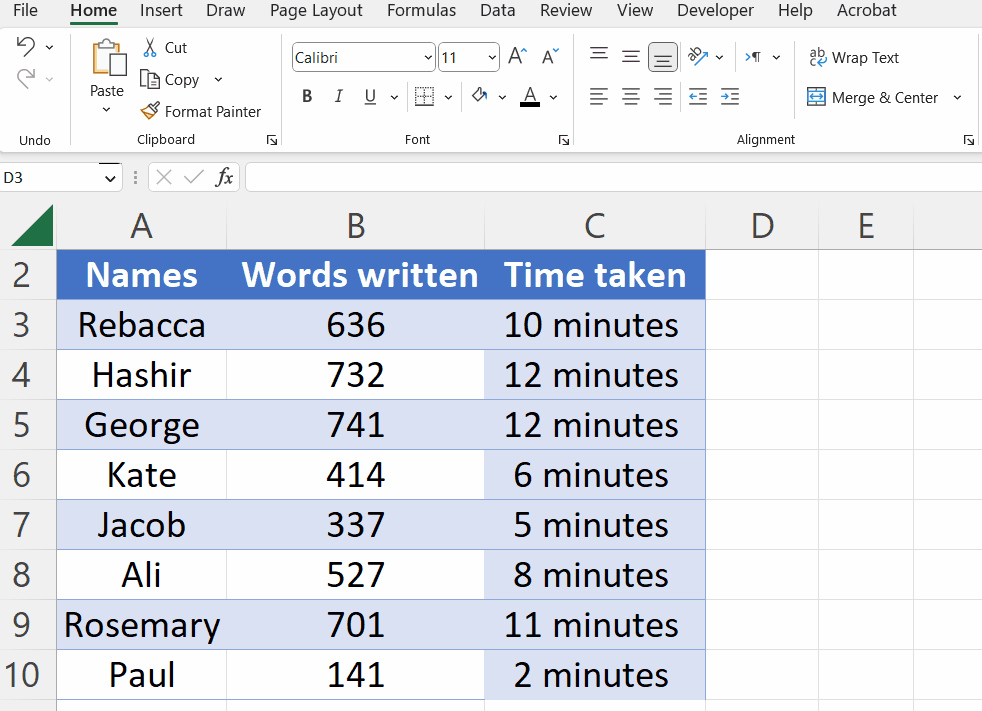
Task: Toggle Wrap Text for the selection
Action: click(854, 57)
